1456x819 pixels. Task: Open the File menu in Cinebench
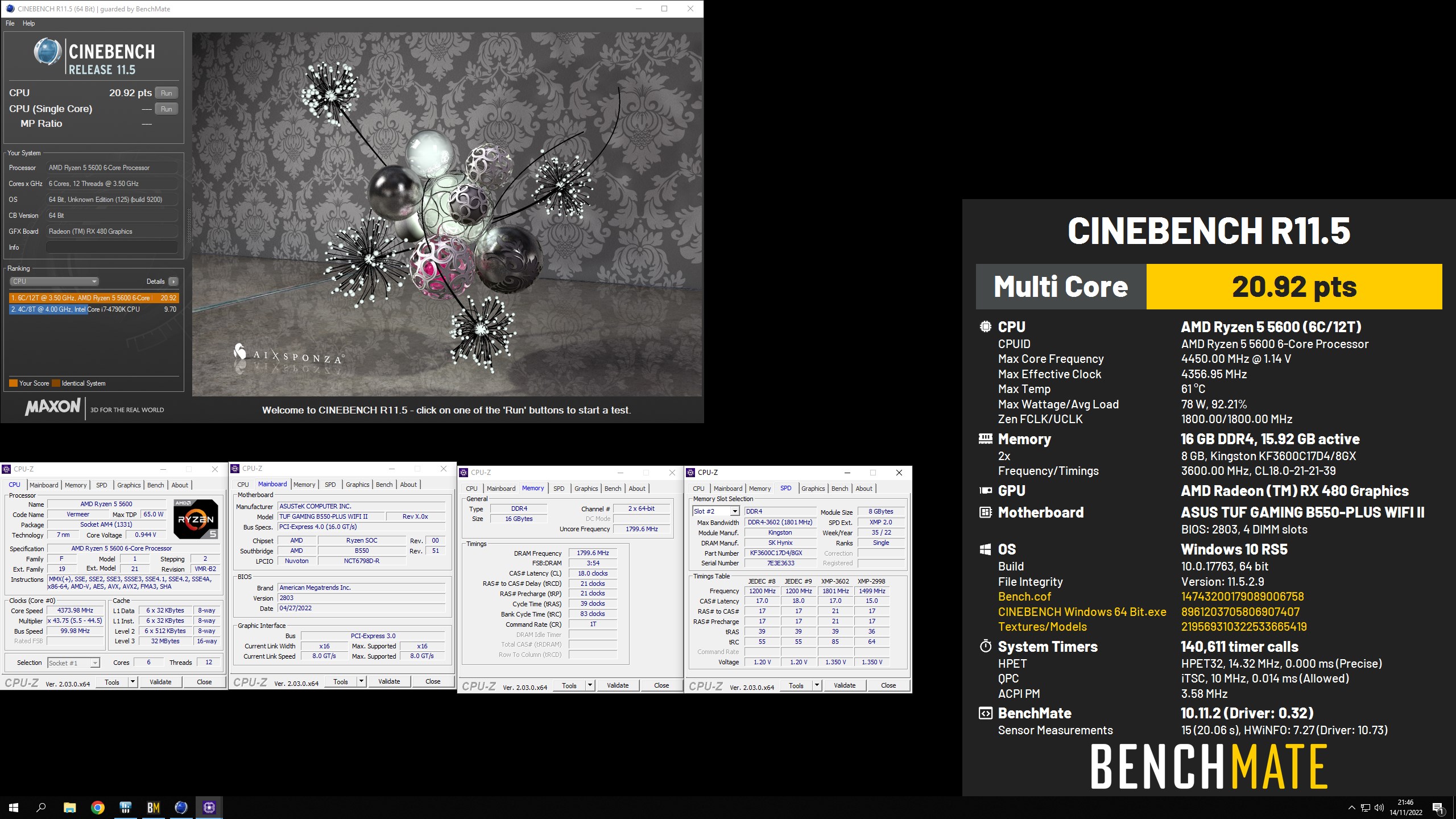click(x=10, y=23)
